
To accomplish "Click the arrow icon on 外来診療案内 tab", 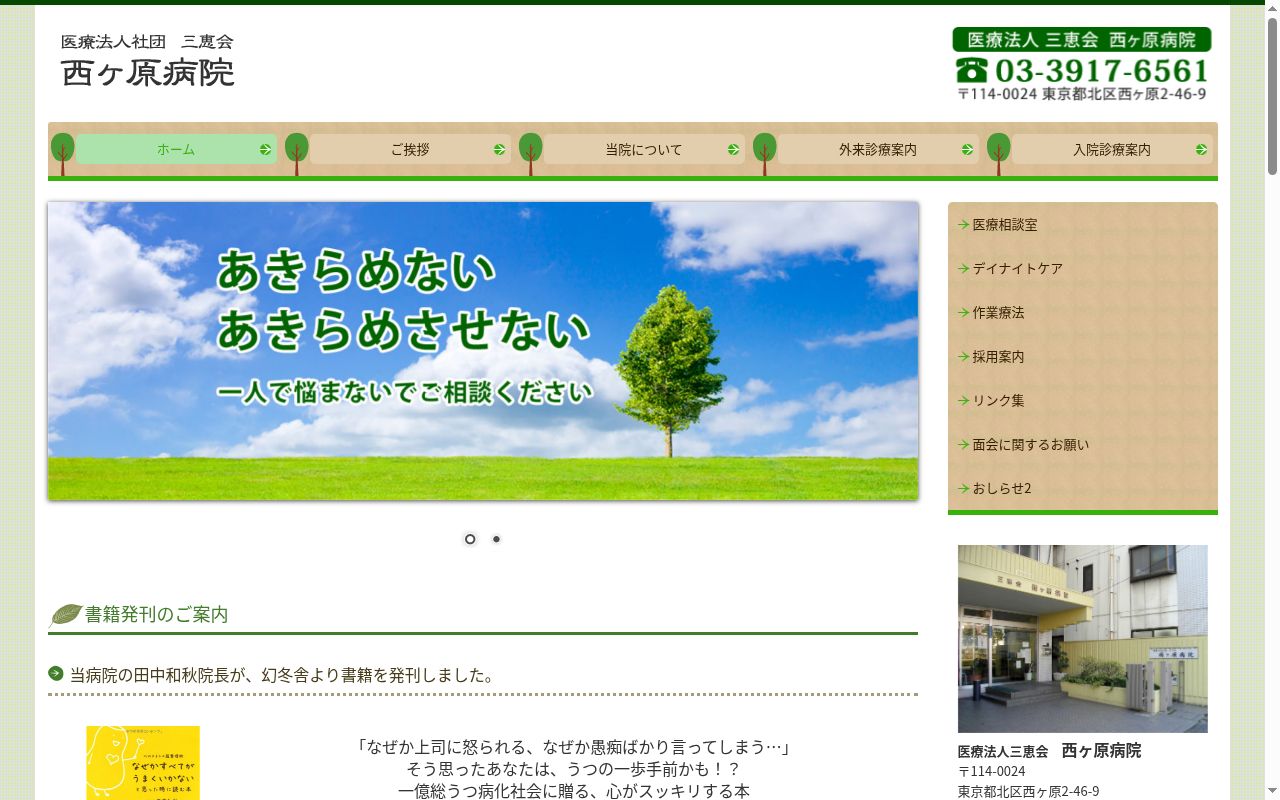I will coord(967,150).
